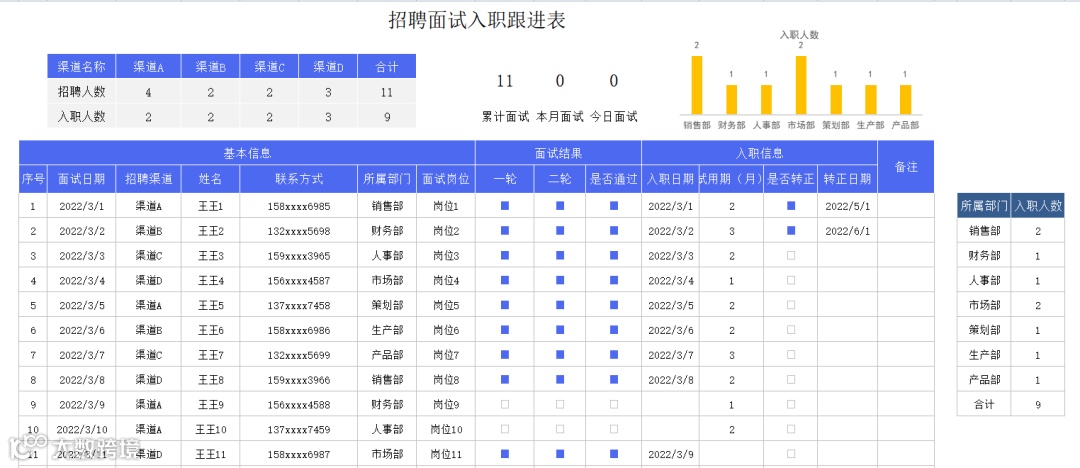Check 是否转正 box for 王王4
This screenshot has height=468, width=1080.
(x=791, y=281)
